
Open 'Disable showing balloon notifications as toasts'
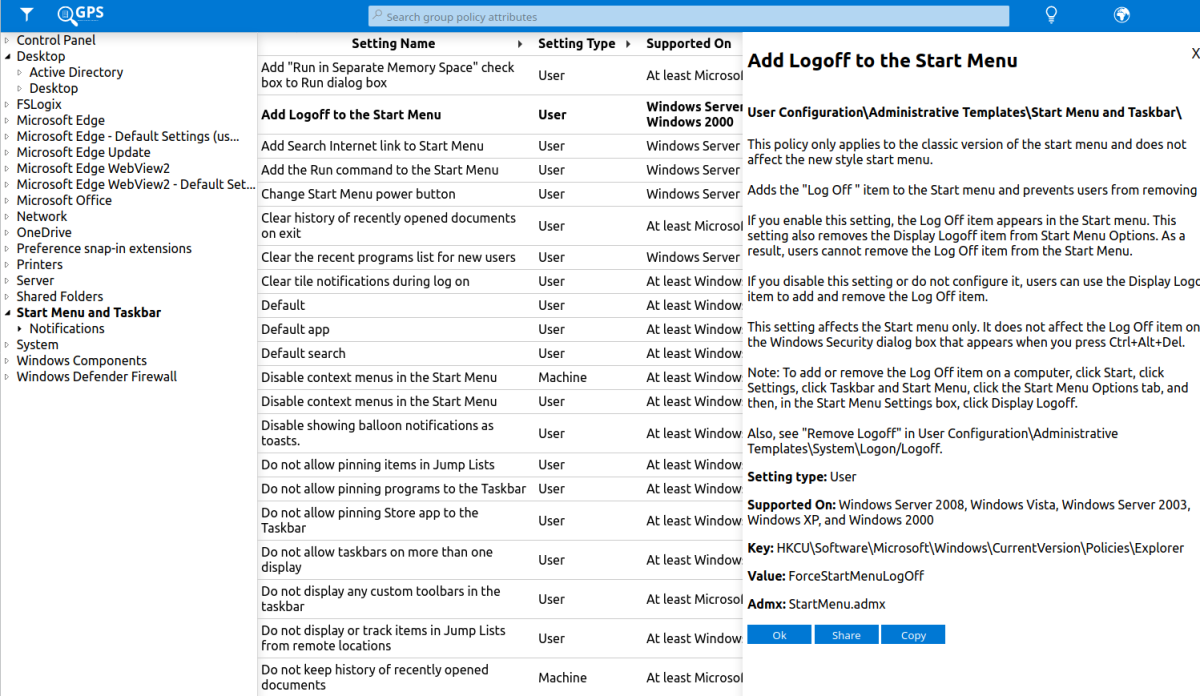click(500, 433)
